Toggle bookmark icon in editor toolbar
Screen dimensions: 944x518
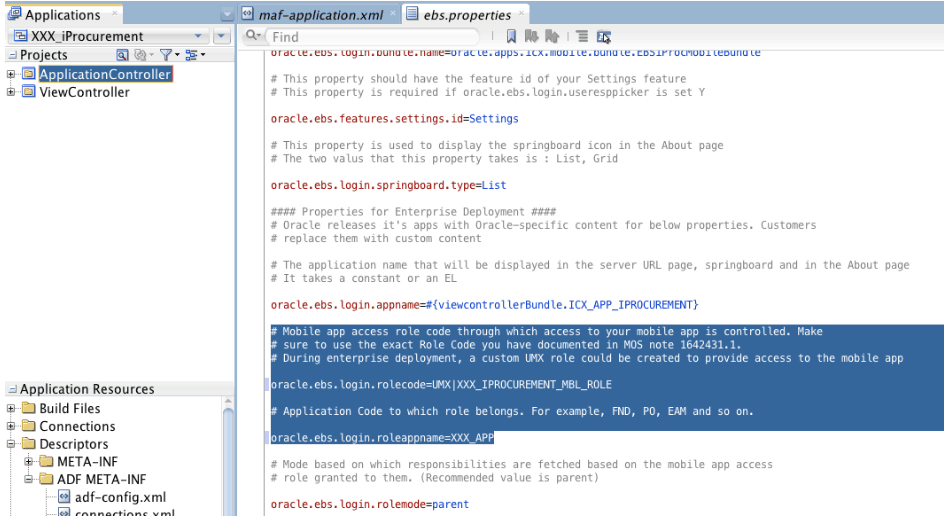coord(511,36)
